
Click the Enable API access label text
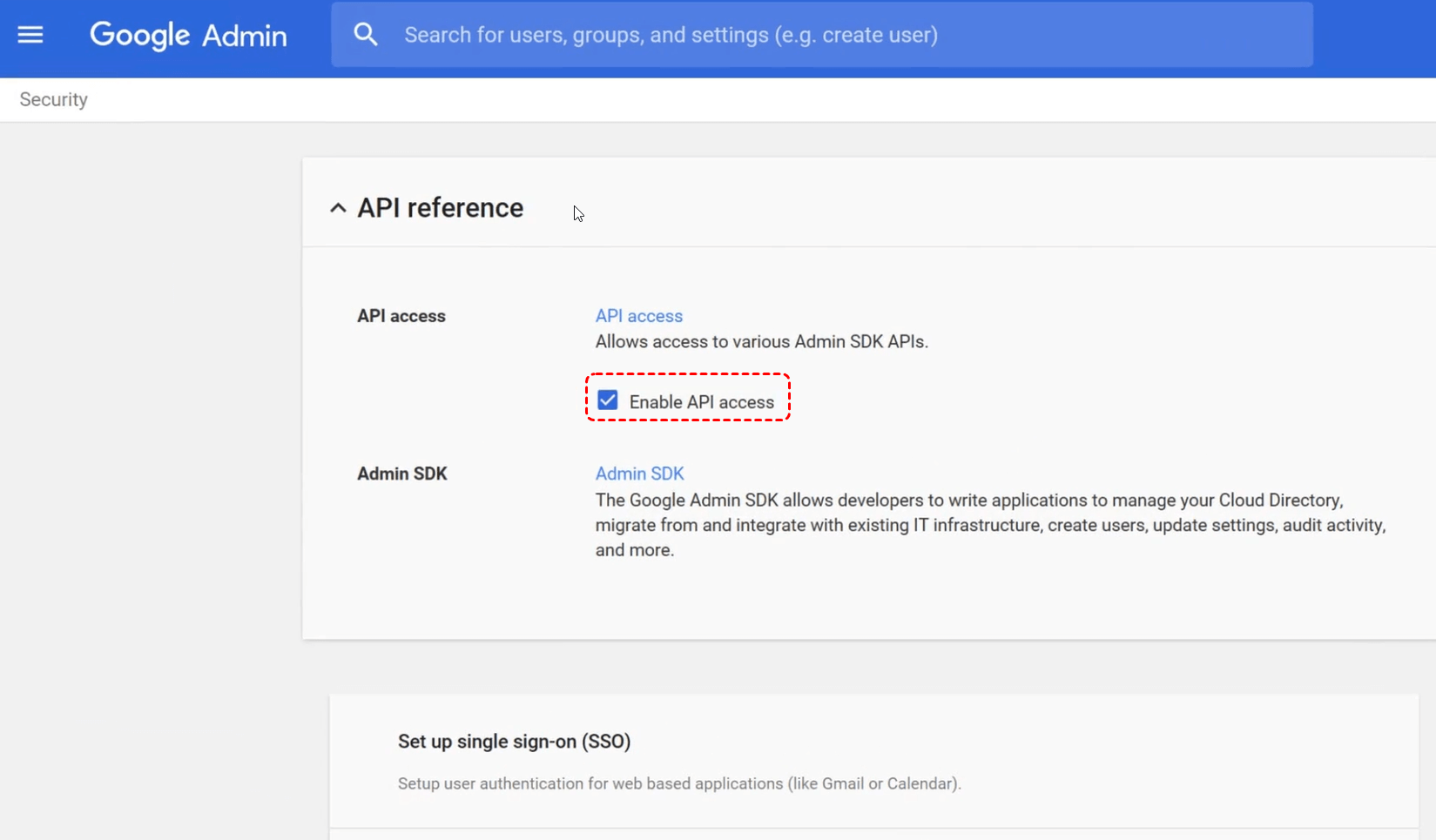[x=701, y=402]
